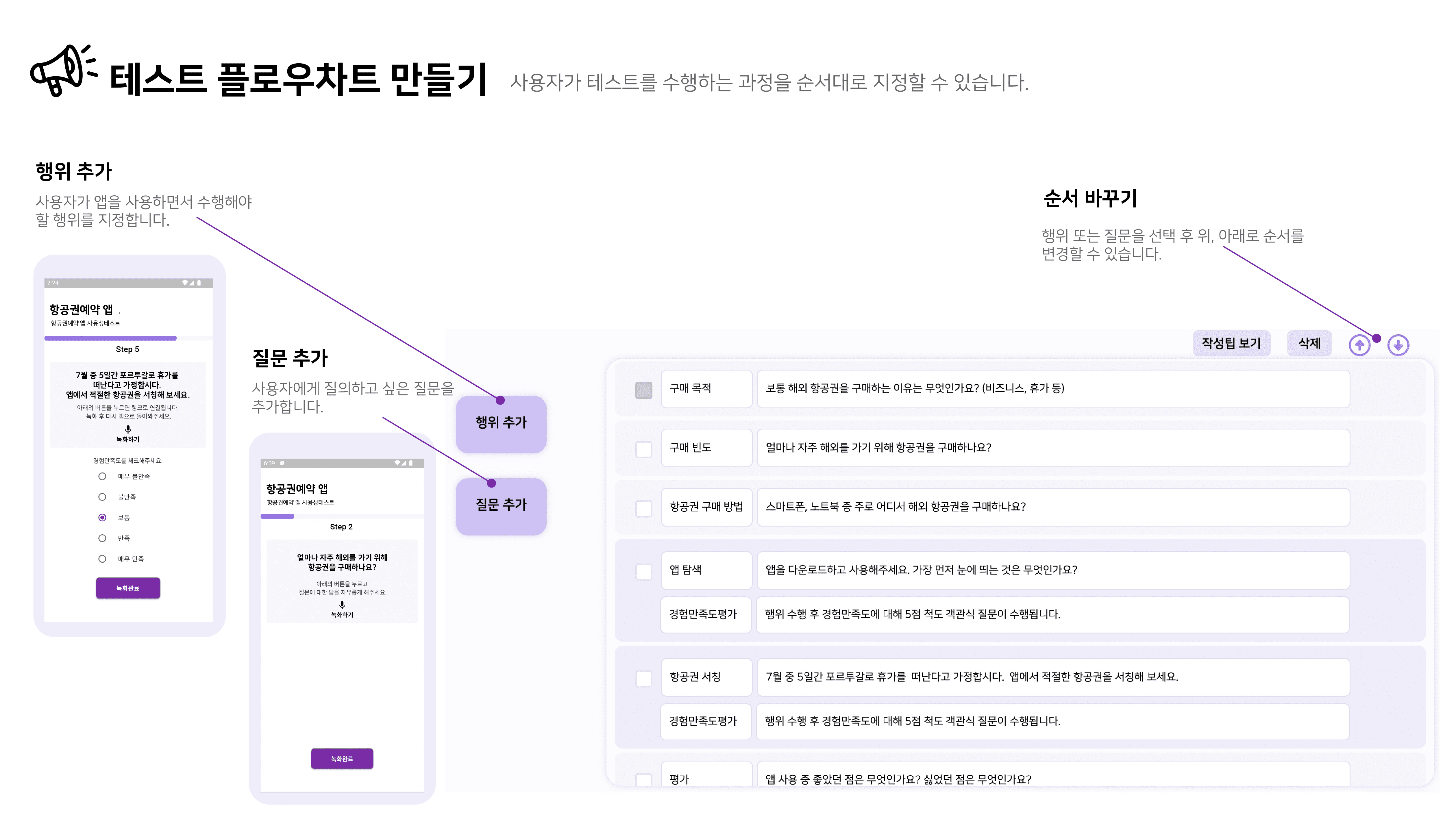
Task: Click the 항공권 서칭 title field
Action: pyautogui.click(x=706, y=677)
